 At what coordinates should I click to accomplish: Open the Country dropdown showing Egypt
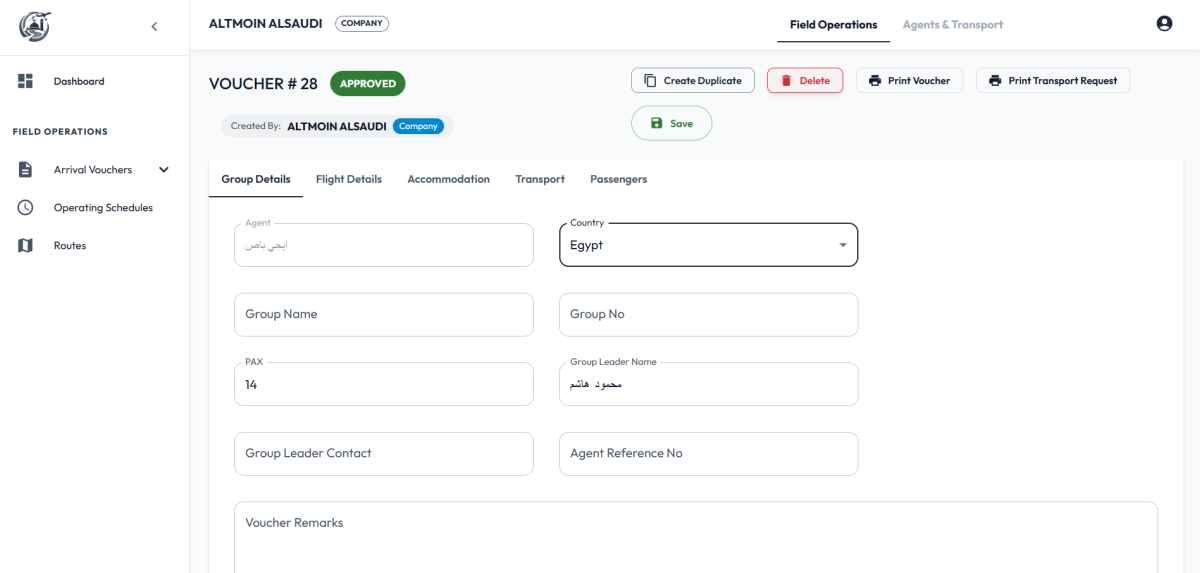[x=708, y=245]
